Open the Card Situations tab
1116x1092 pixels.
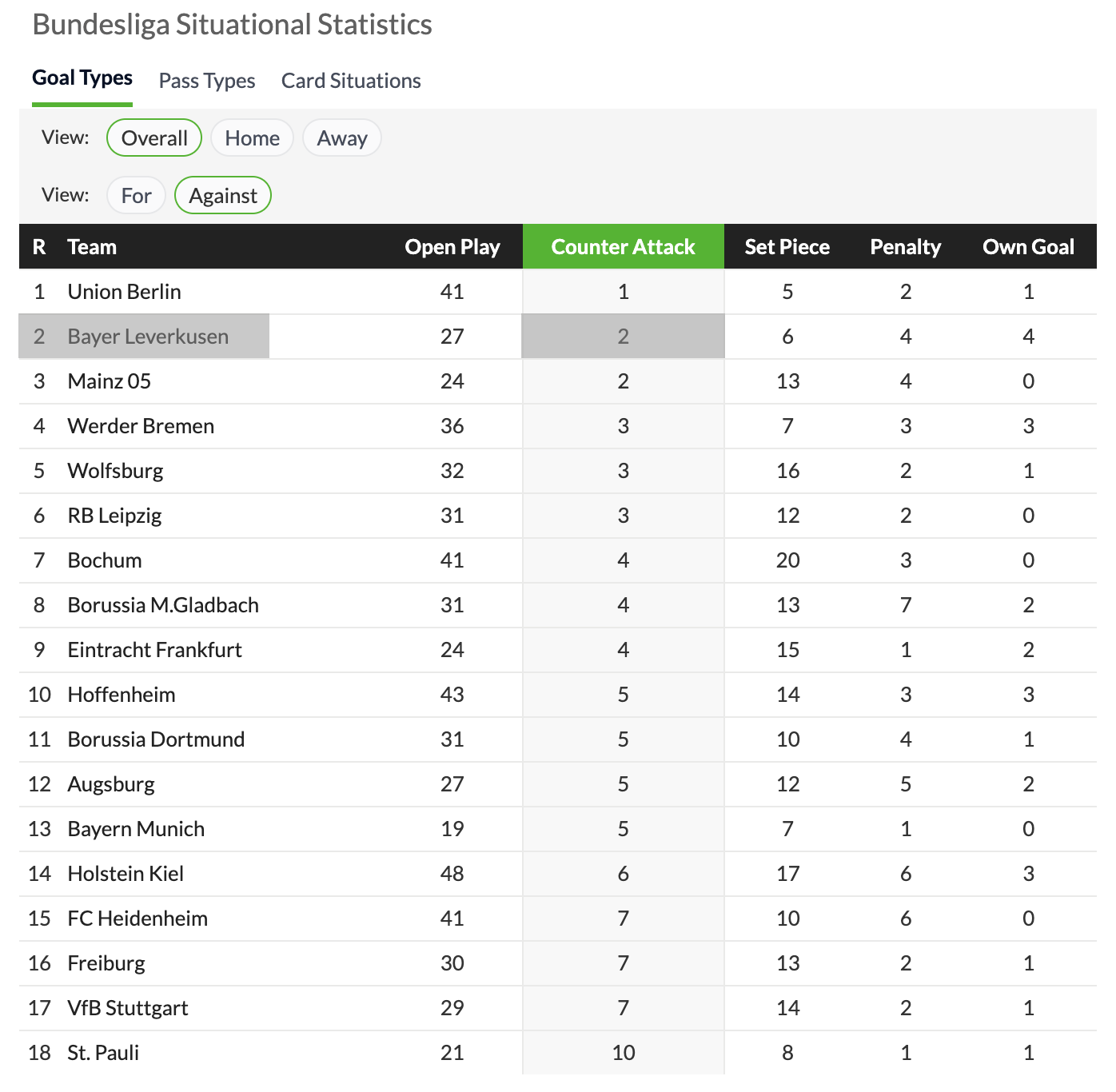(351, 81)
